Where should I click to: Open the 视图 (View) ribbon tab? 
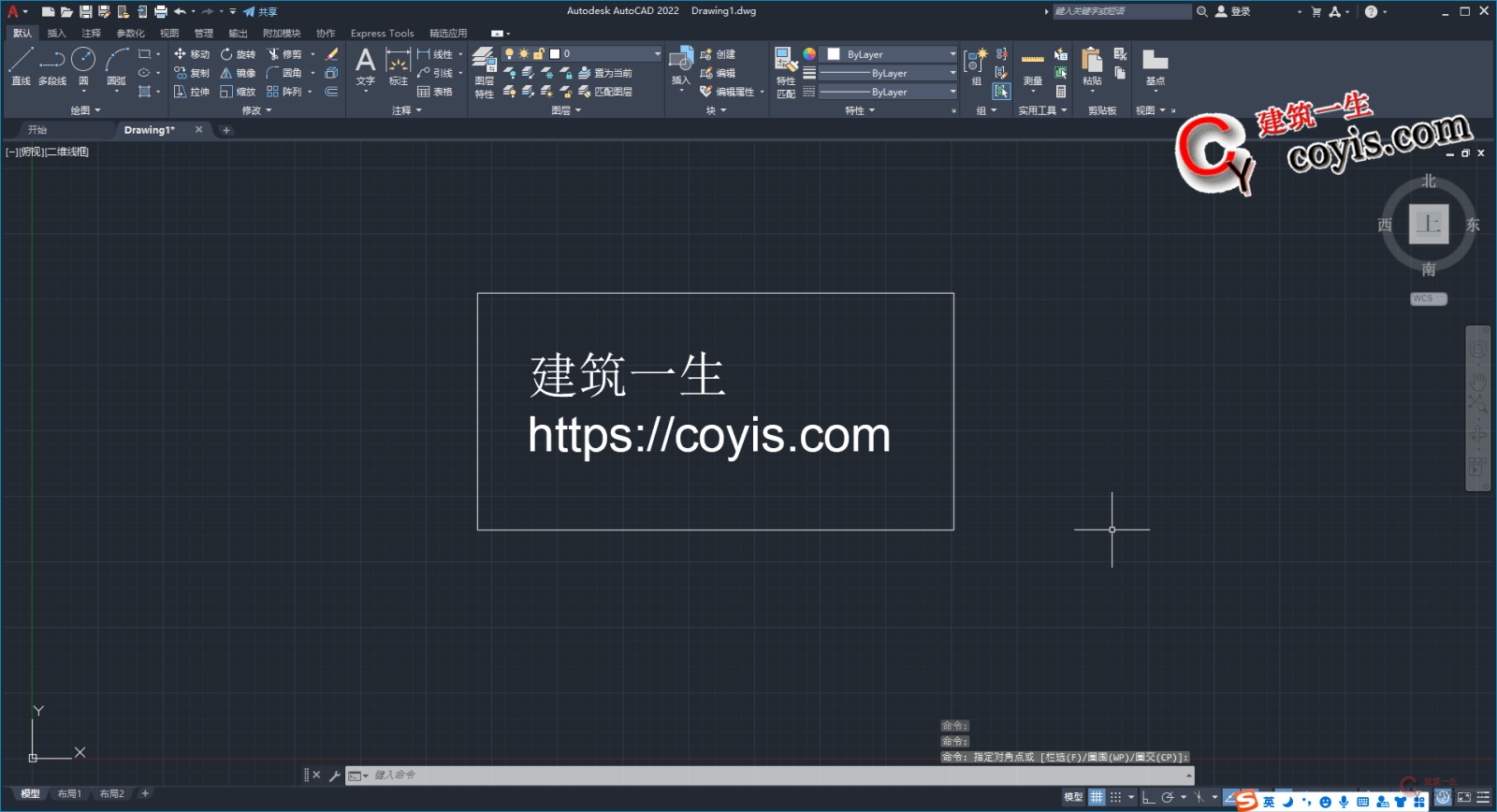(169, 33)
